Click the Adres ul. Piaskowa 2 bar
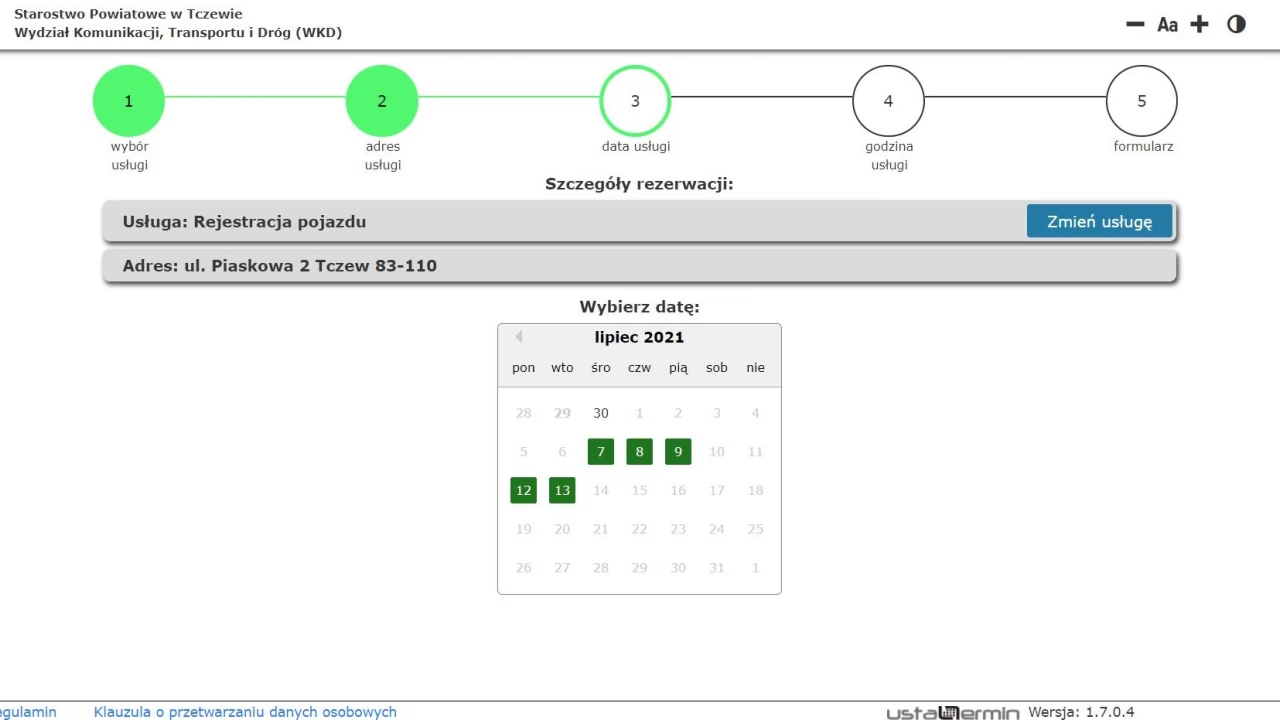 [x=640, y=266]
